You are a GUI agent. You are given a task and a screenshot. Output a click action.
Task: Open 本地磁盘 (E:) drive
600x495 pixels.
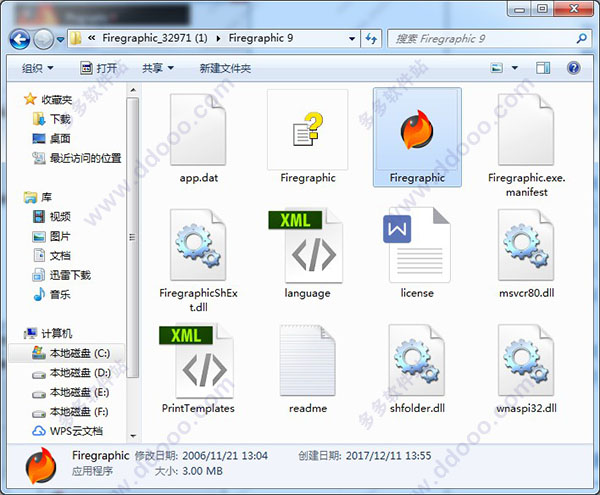click(70, 392)
